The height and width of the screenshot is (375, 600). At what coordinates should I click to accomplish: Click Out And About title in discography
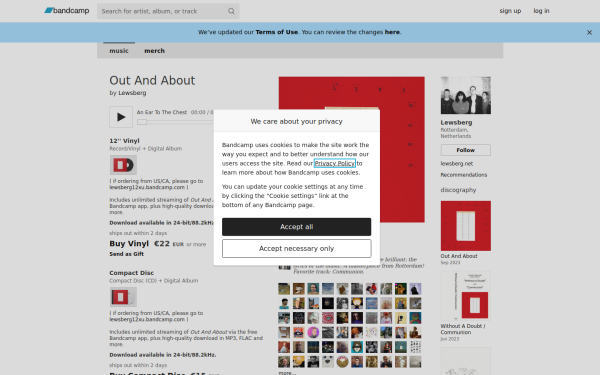[459, 256]
